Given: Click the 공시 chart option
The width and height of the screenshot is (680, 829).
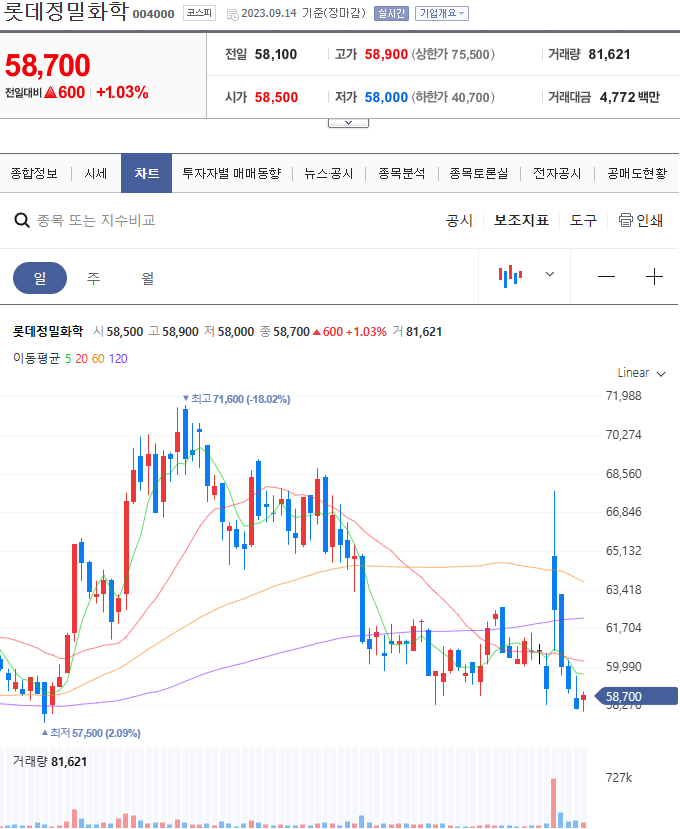Looking at the screenshot, I should [459, 220].
